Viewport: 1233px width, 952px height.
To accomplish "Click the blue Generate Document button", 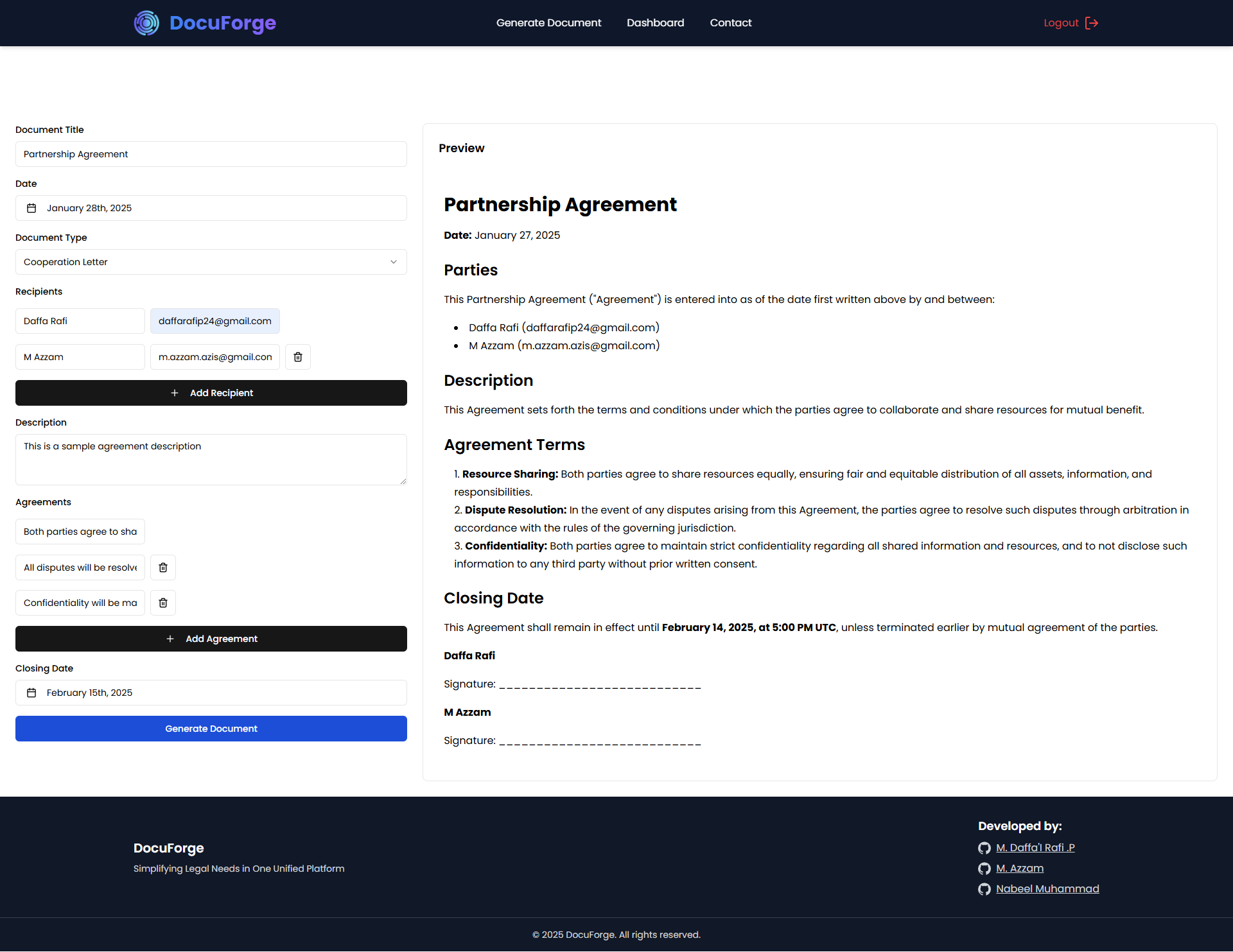I will [211, 729].
